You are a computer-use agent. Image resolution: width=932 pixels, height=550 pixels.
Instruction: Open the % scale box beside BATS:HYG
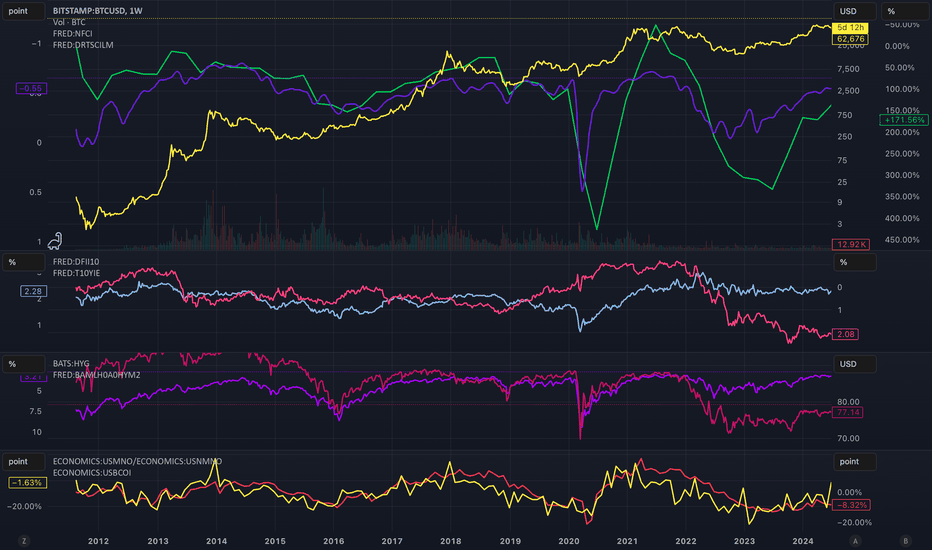pyautogui.click(x=23, y=364)
